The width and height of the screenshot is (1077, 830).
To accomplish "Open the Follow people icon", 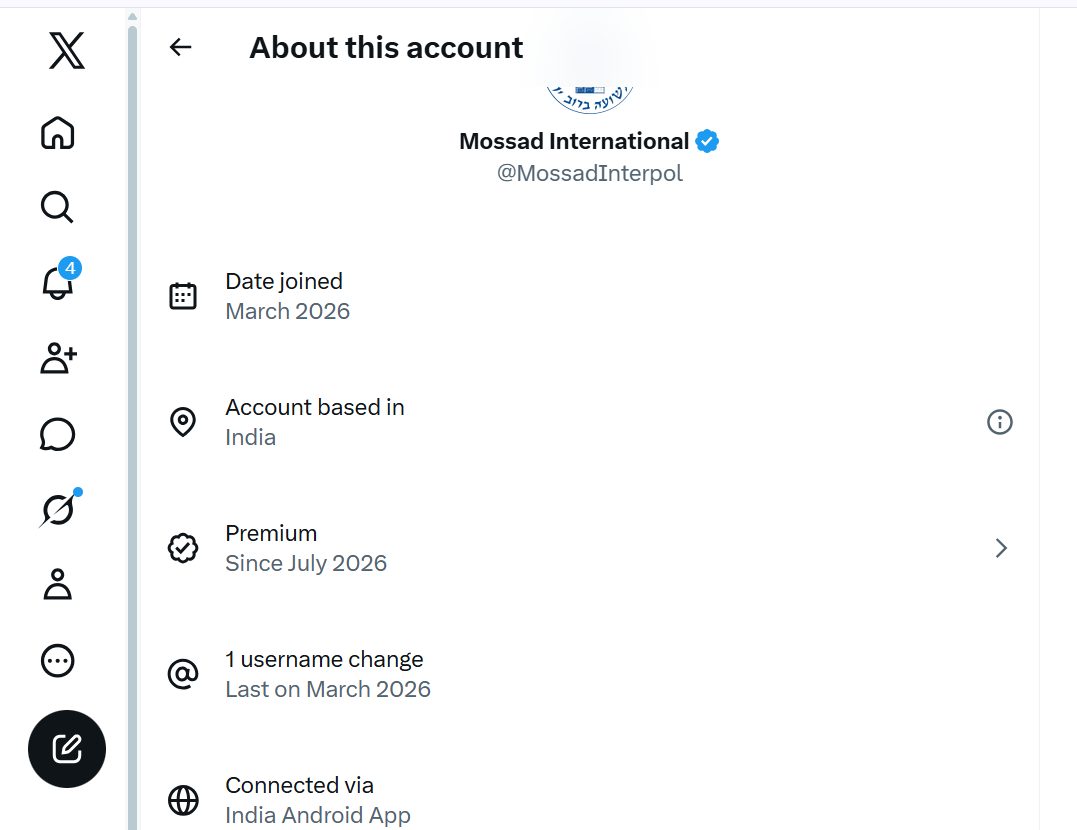I will pyautogui.click(x=58, y=358).
